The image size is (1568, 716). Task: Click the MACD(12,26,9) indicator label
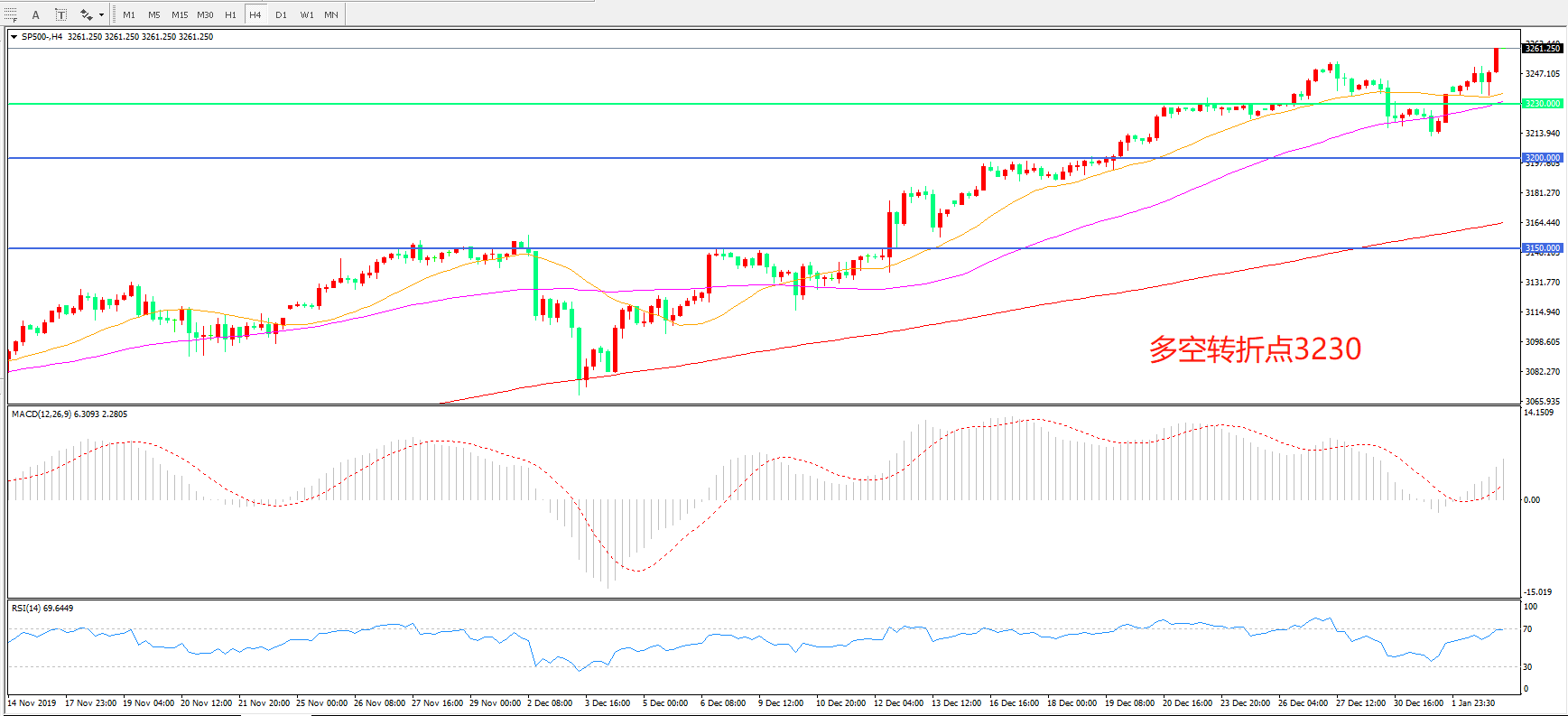point(69,414)
